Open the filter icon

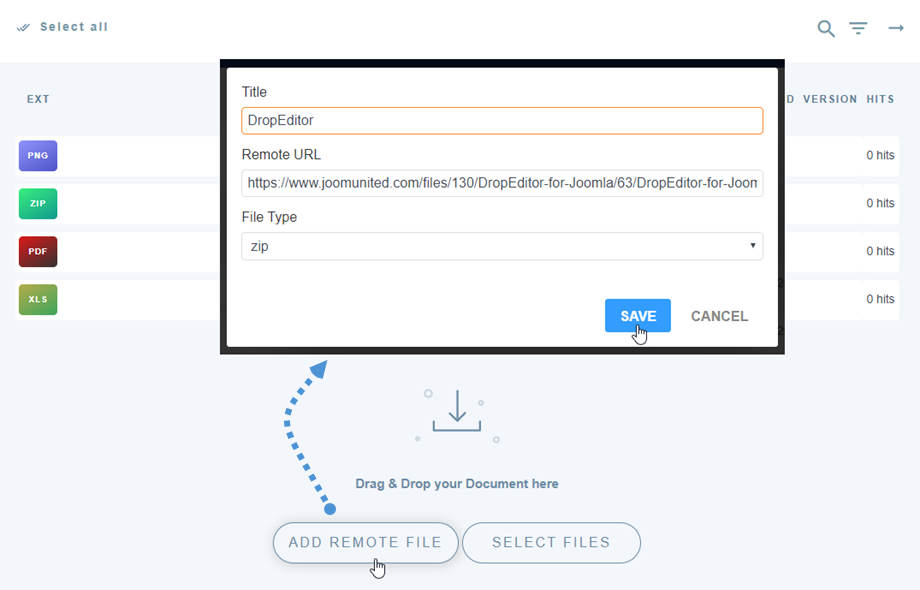pyautogui.click(x=858, y=29)
